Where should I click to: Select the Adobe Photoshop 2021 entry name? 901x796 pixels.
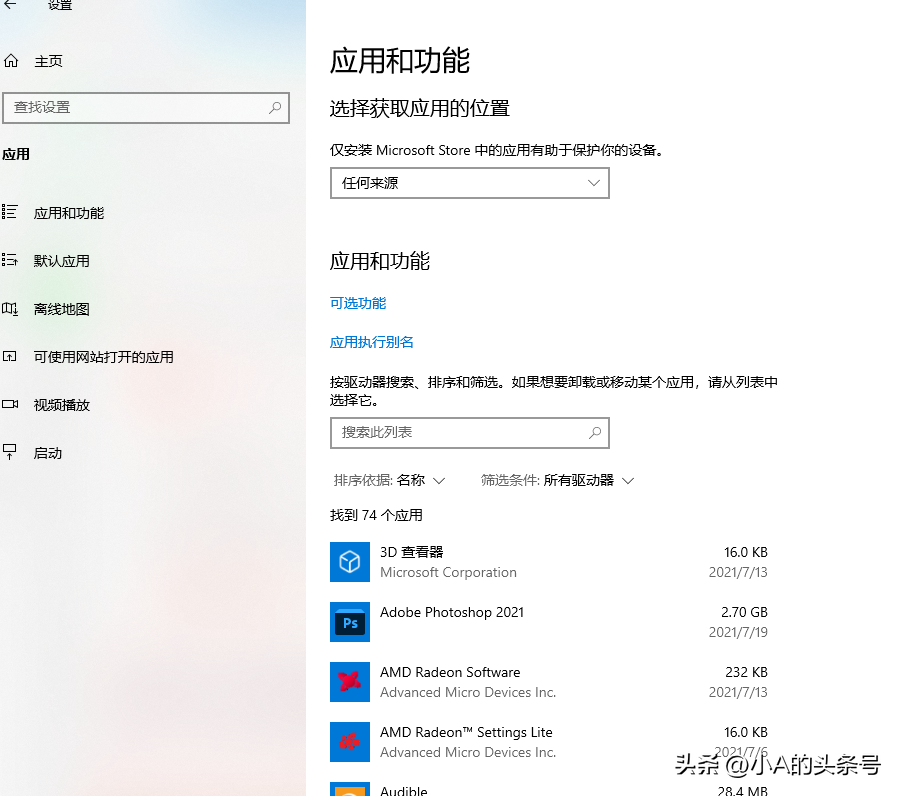coord(452,612)
